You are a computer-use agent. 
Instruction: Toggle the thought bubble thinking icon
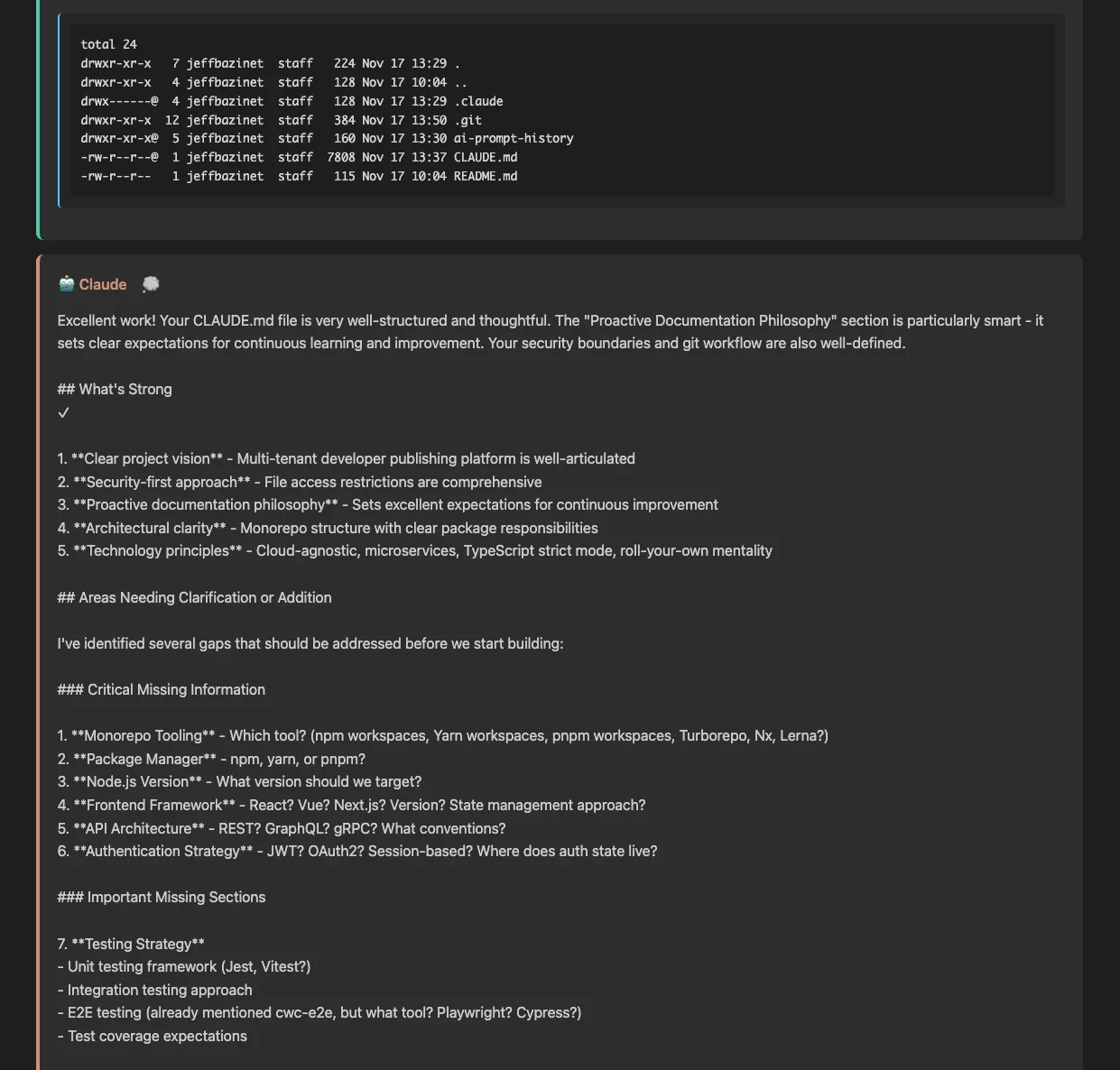point(151,284)
